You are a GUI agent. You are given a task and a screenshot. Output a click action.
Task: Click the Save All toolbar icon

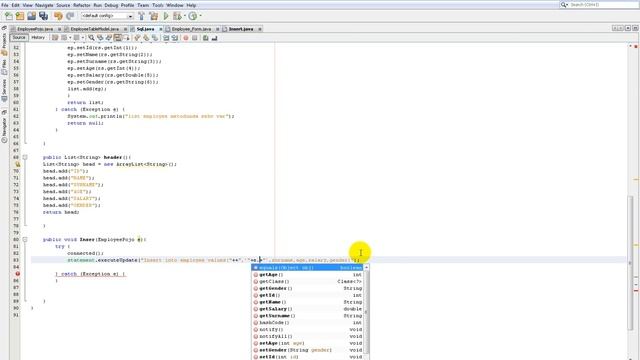click(43, 16)
